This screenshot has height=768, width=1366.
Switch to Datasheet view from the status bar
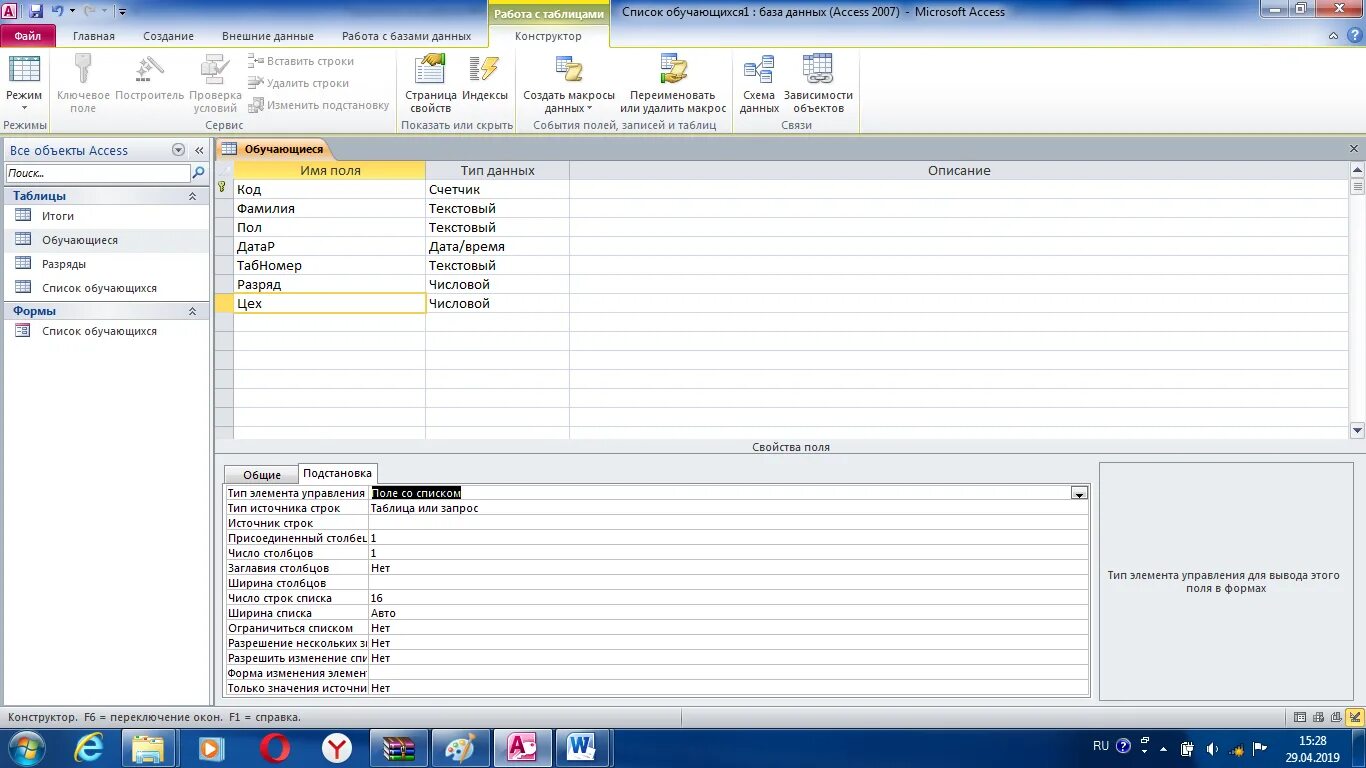click(1300, 717)
